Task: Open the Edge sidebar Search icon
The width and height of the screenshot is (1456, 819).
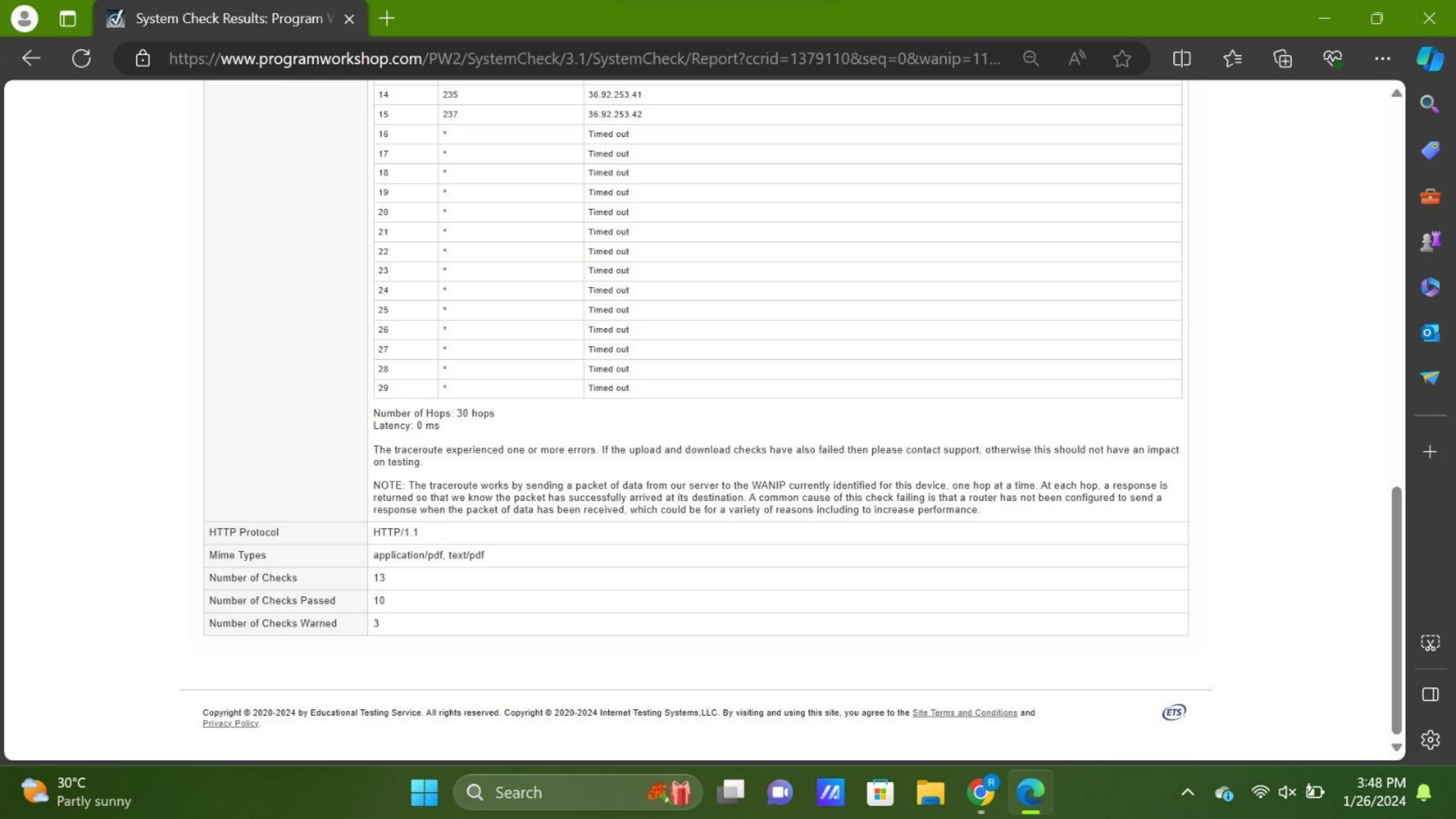Action: (x=1429, y=104)
